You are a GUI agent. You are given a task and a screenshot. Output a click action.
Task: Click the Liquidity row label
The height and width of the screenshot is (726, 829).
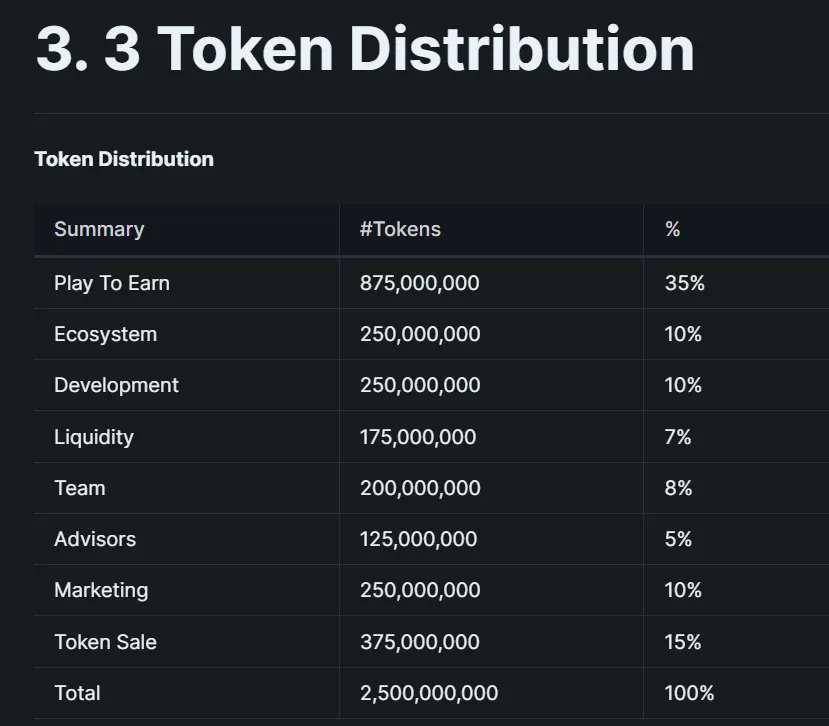94,437
